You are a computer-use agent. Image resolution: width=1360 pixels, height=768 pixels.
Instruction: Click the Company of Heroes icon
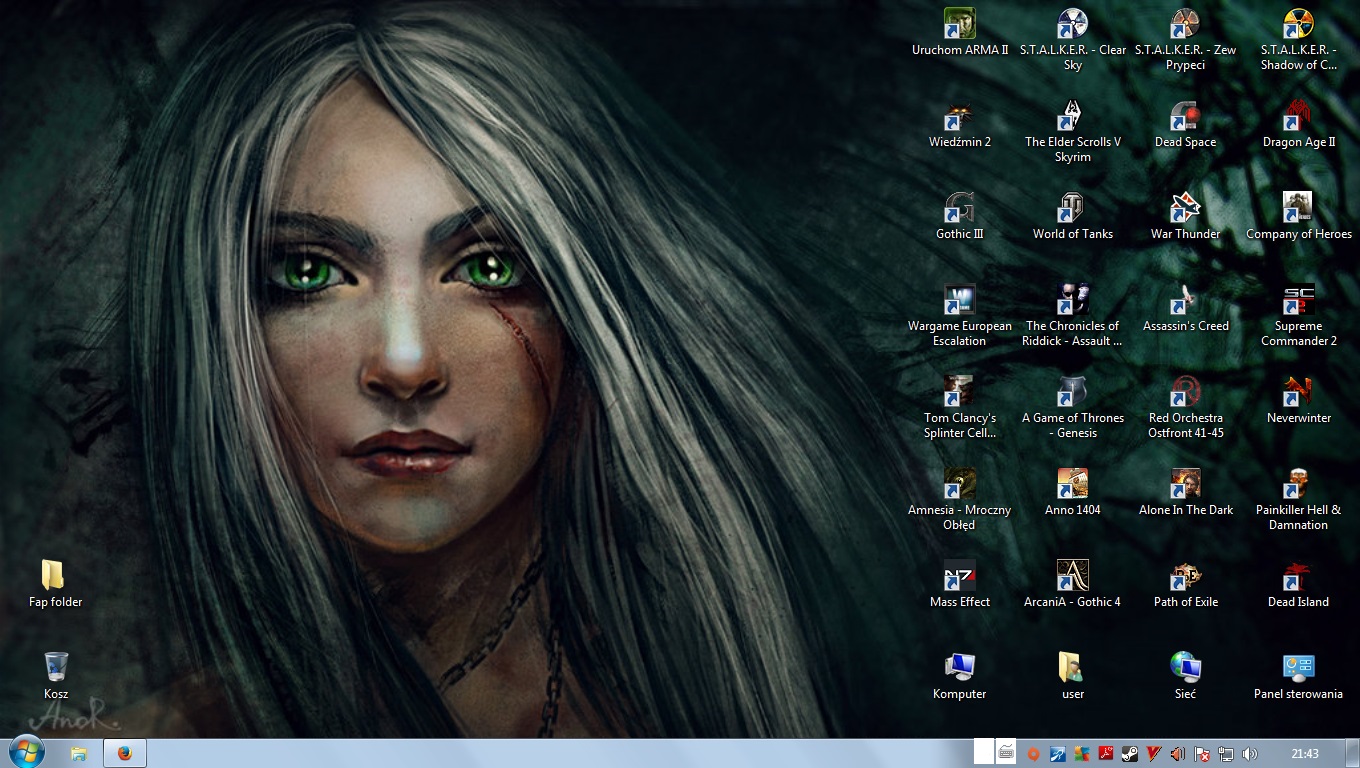pyautogui.click(x=1298, y=217)
